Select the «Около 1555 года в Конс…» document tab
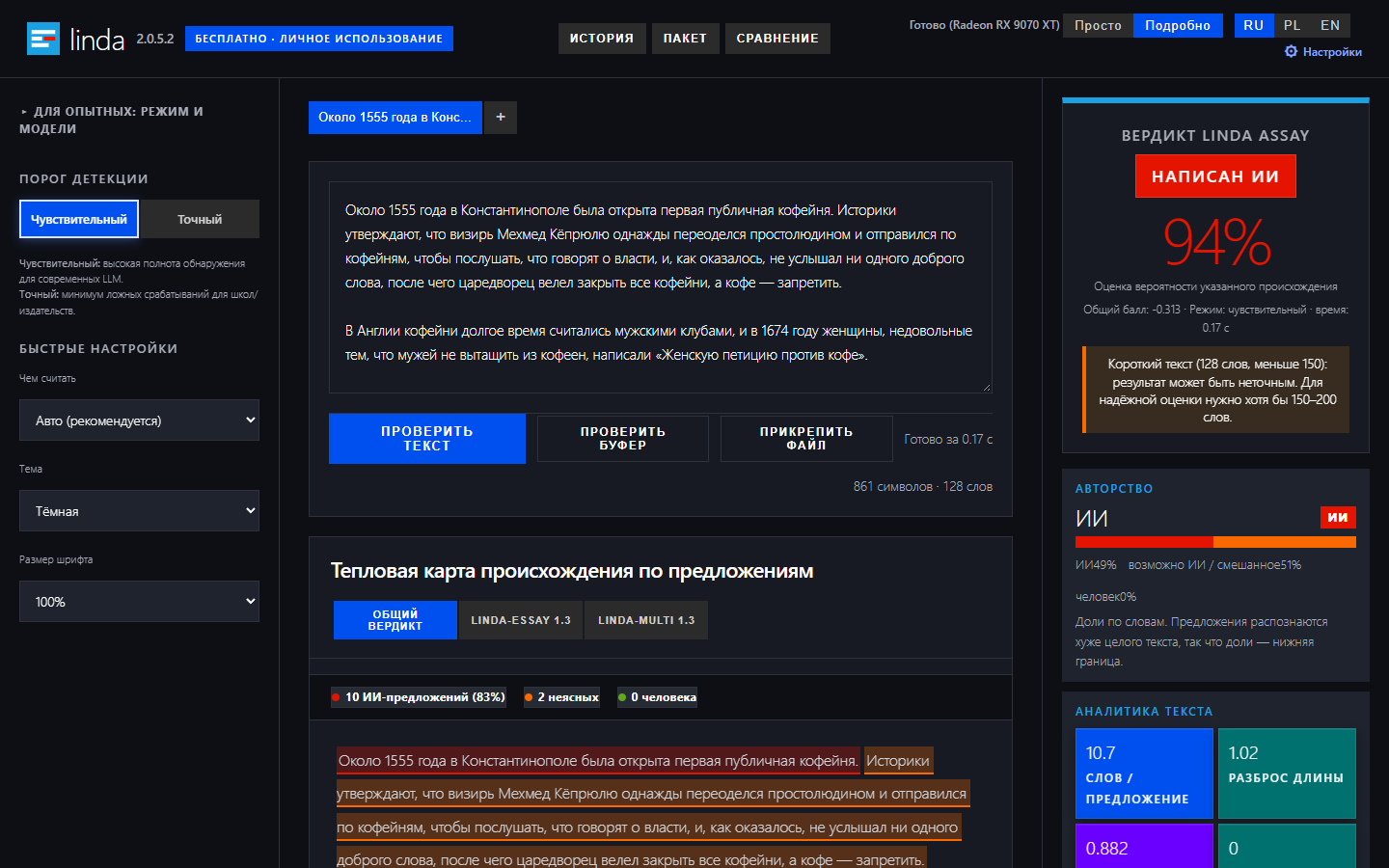Screen dimensions: 1389x868 (x=395, y=118)
